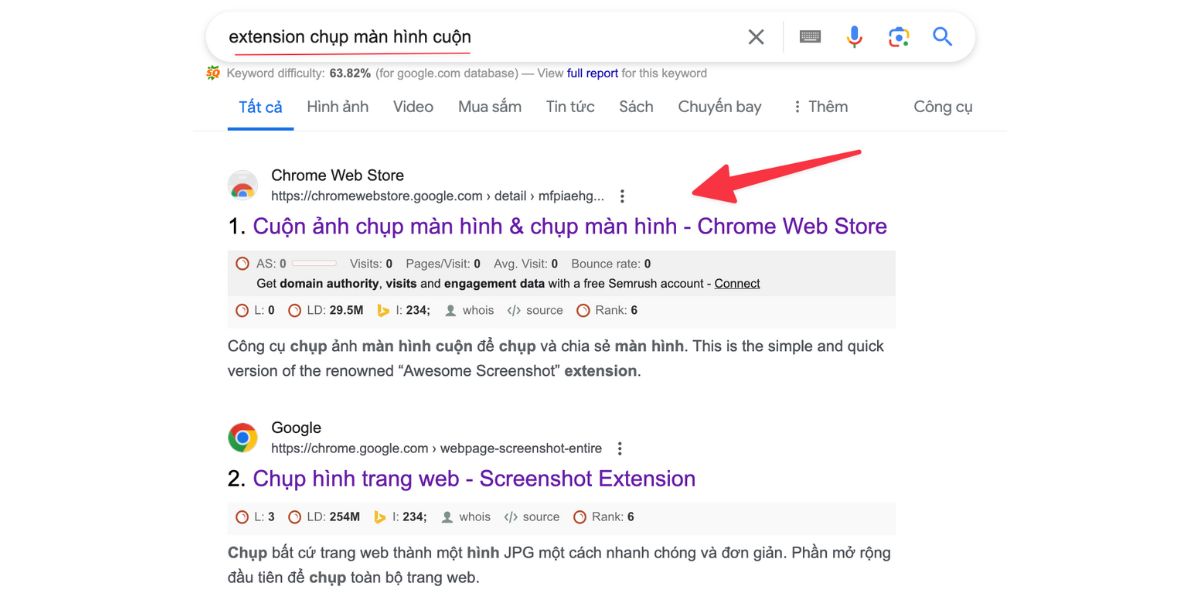Screen dimensions: 1200x600
Task: Click the Semrush Connect link
Action: (x=737, y=284)
